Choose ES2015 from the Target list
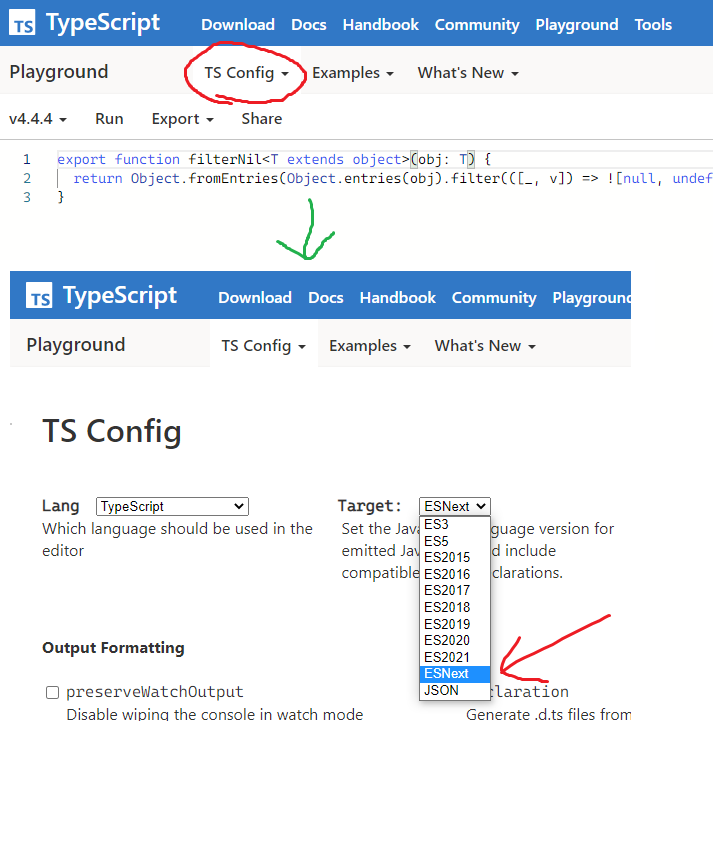The width and height of the screenshot is (723, 850). [x=455, y=557]
